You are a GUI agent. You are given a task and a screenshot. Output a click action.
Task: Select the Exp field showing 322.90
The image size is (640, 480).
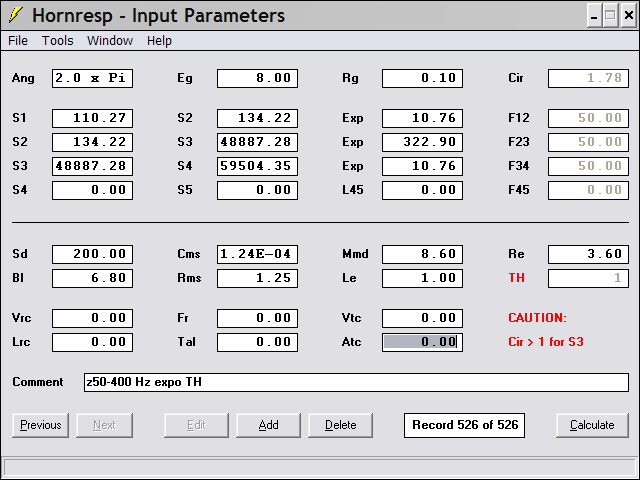[x=422, y=142]
